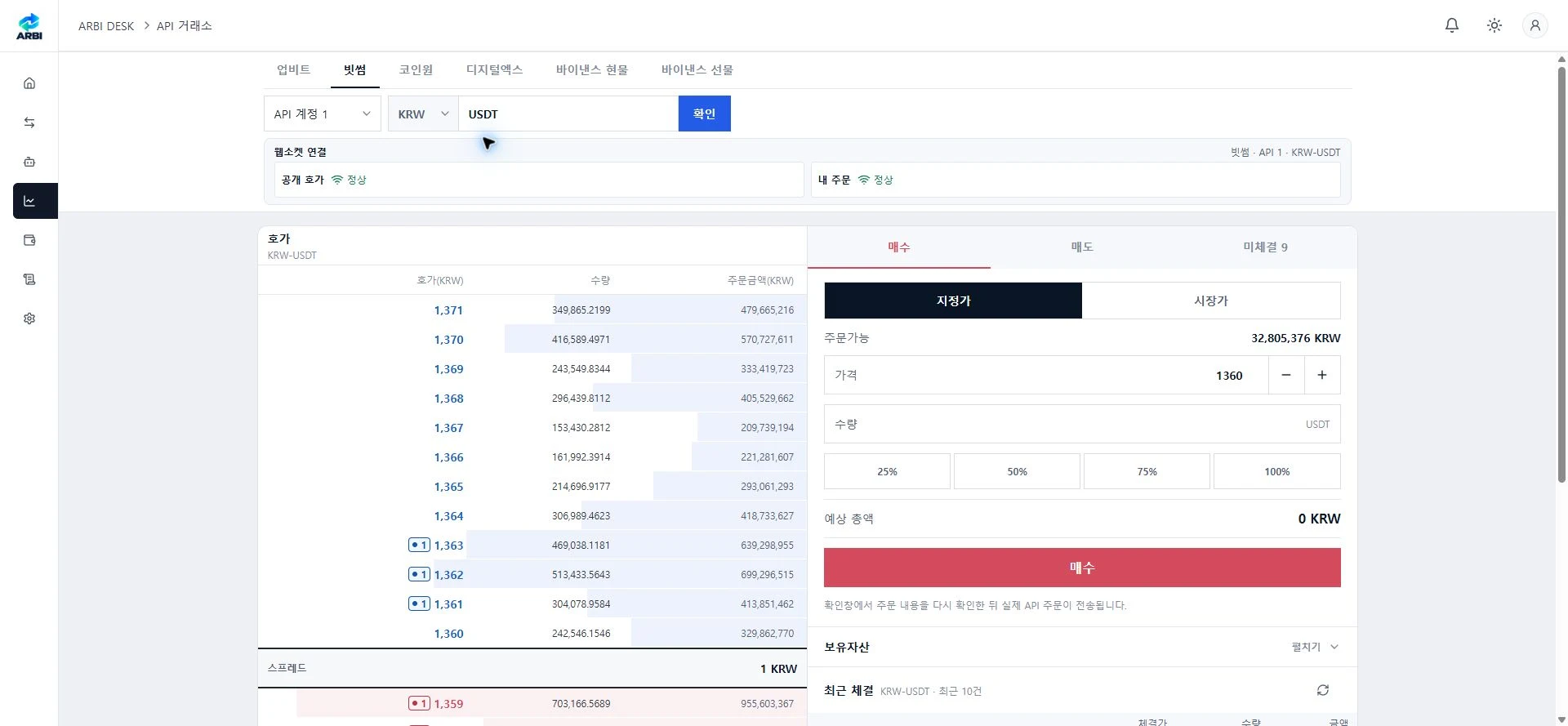
Task: Expand the 보유자산 section with 펼치기
Action: coord(1315,647)
